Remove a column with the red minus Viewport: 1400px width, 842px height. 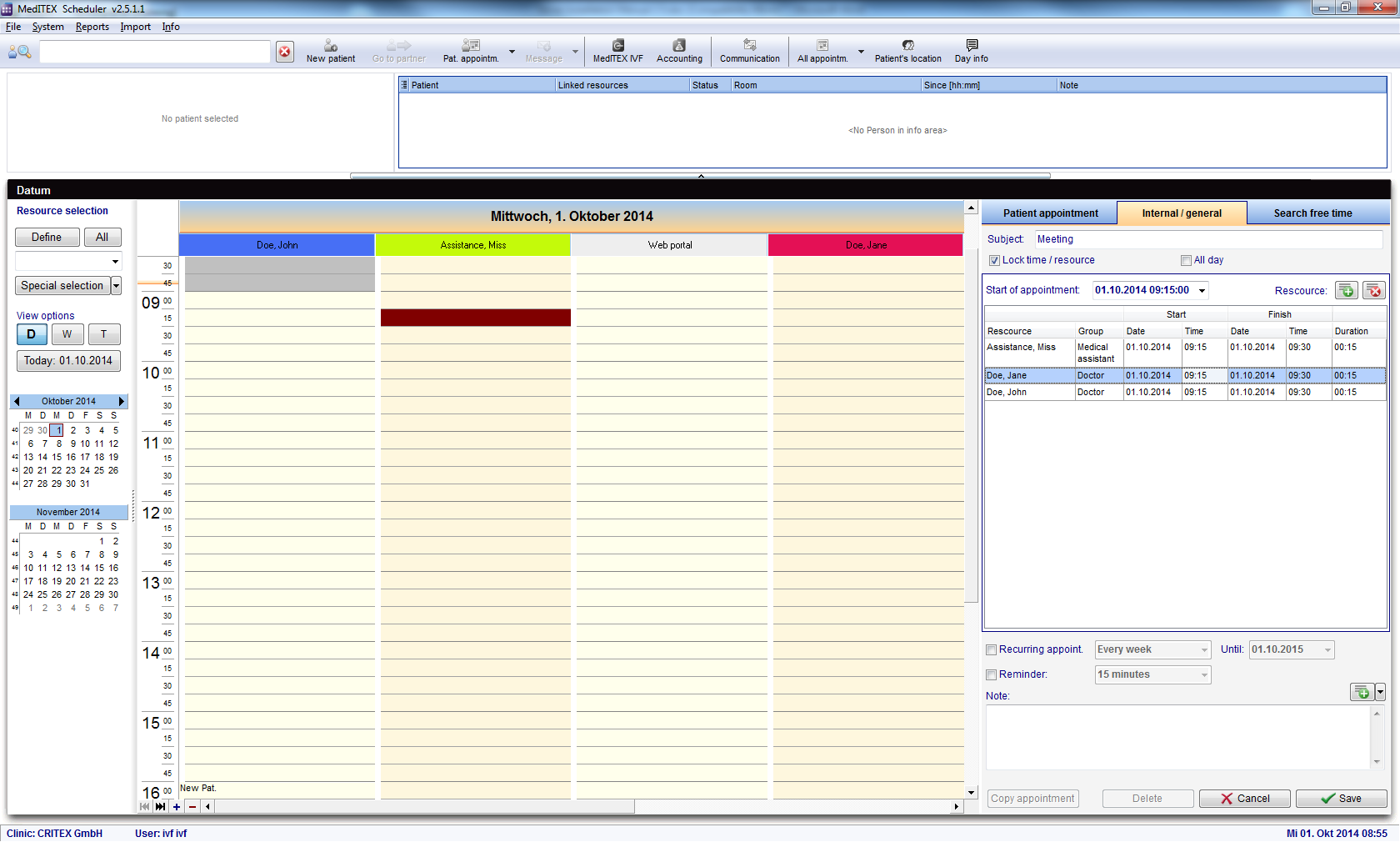192,806
